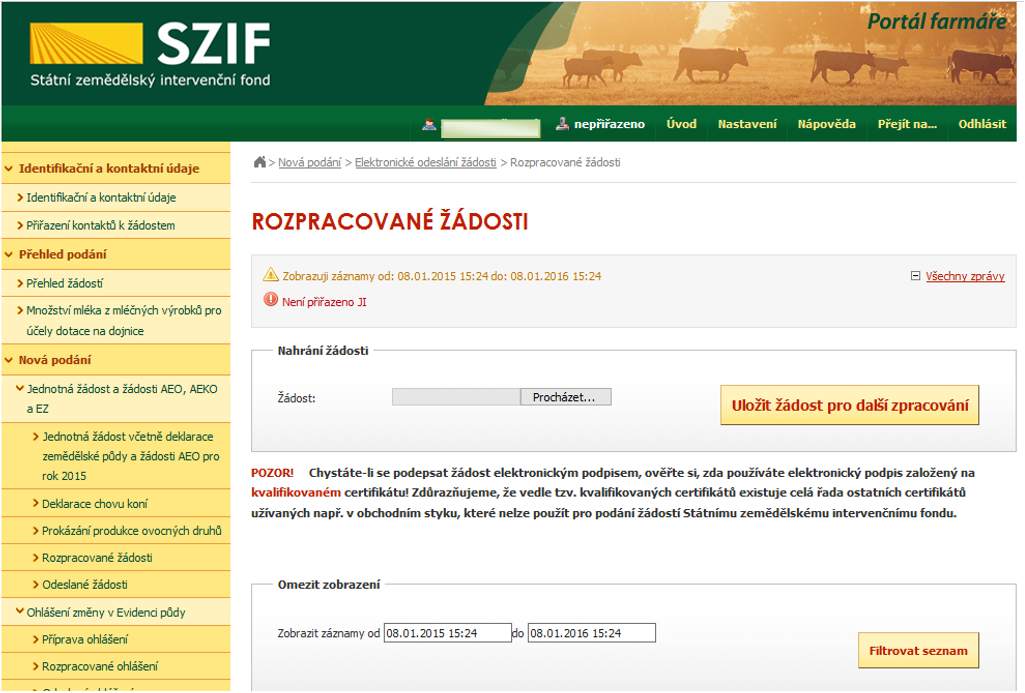The width and height of the screenshot is (1025, 693).
Task: Click the 'Zobrazuji záznamy od' warning message
Action: point(442,276)
